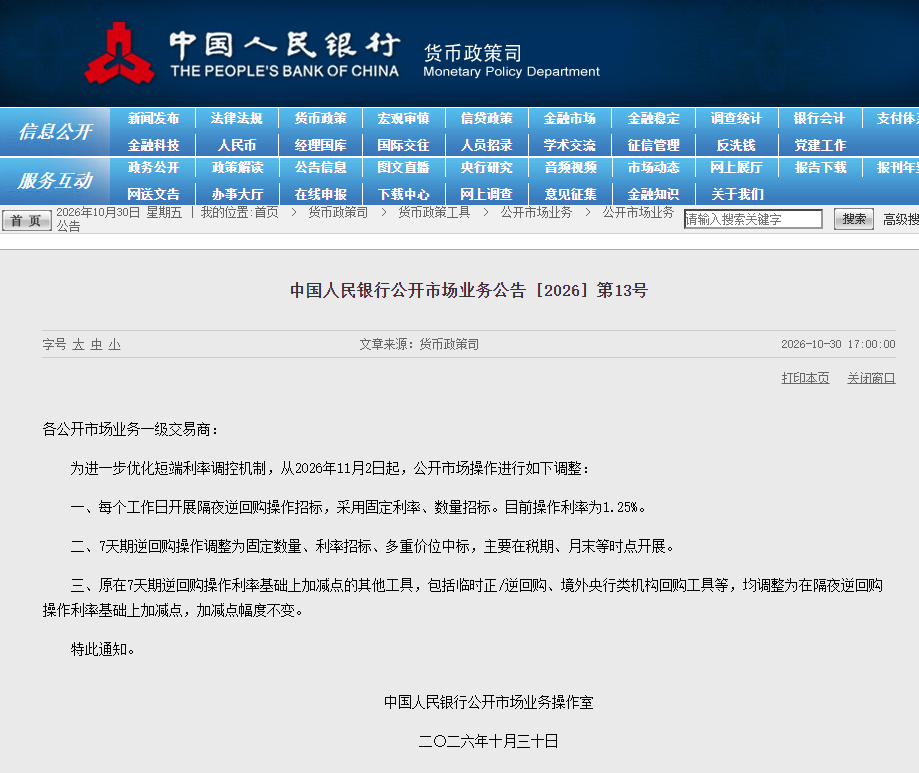Viewport: 919px width, 773px height.
Task: Select the 金融市场 menu item
Action: point(570,118)
